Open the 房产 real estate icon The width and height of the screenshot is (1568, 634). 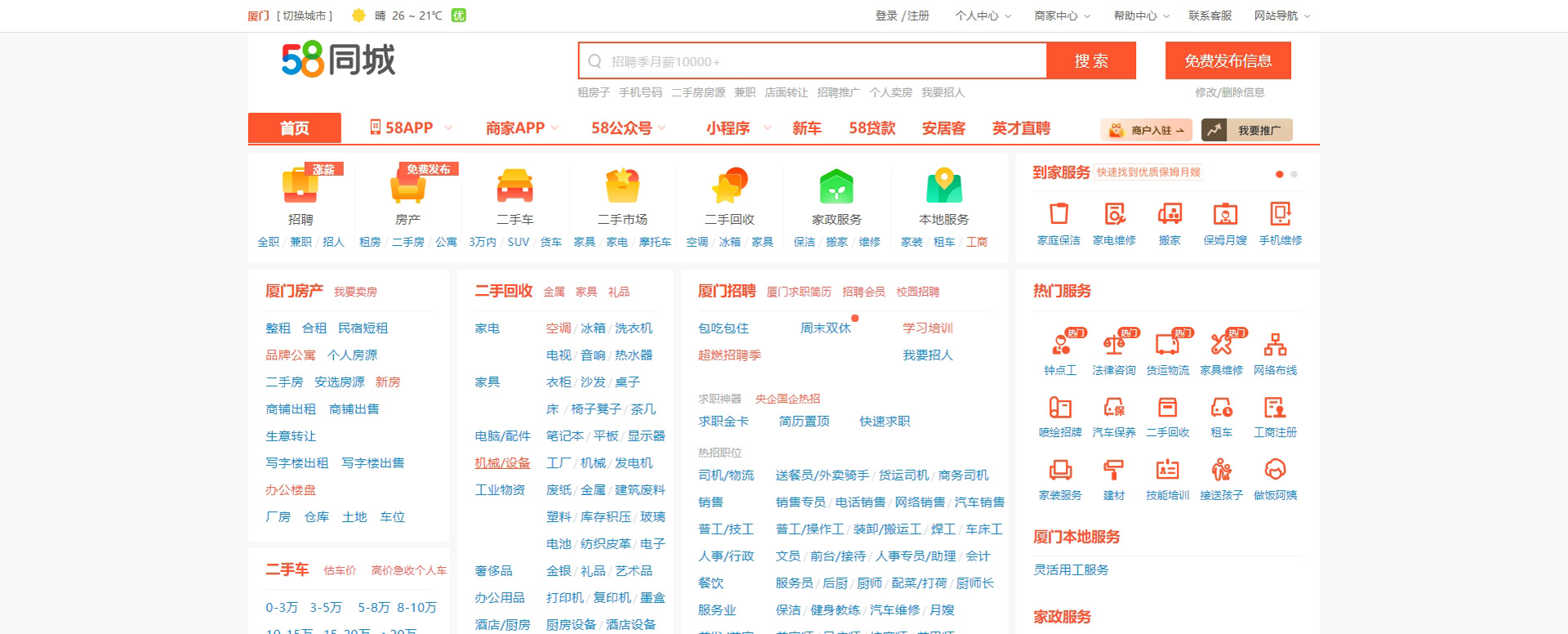tap(408, 186)
